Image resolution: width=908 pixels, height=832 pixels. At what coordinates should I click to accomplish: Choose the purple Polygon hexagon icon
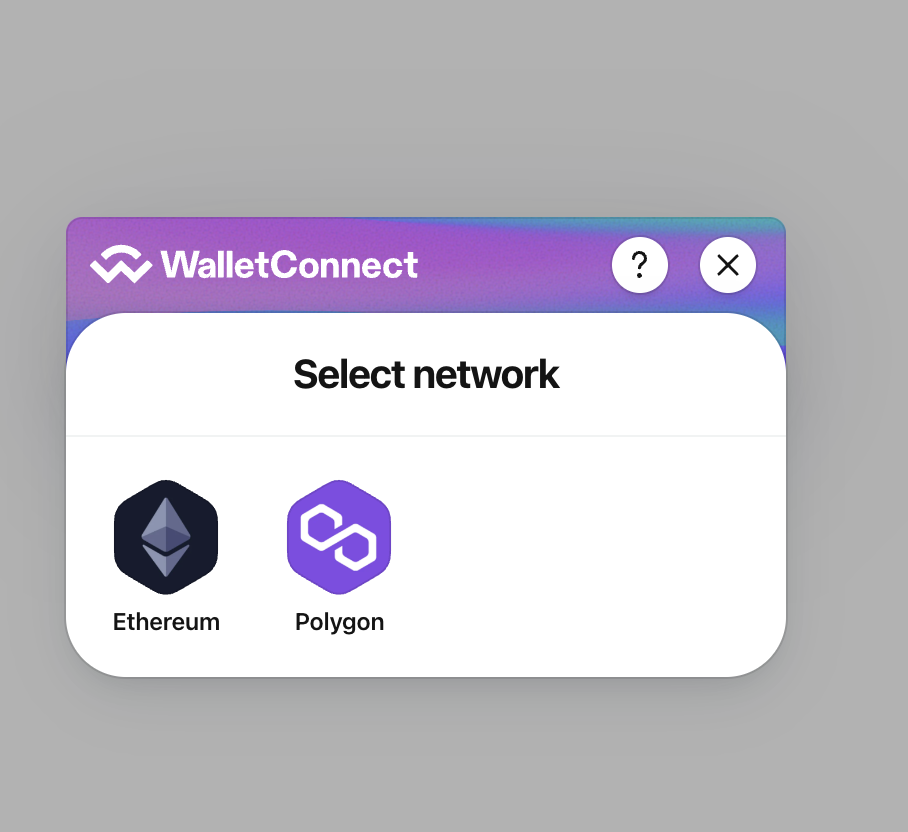pos(339,537)
